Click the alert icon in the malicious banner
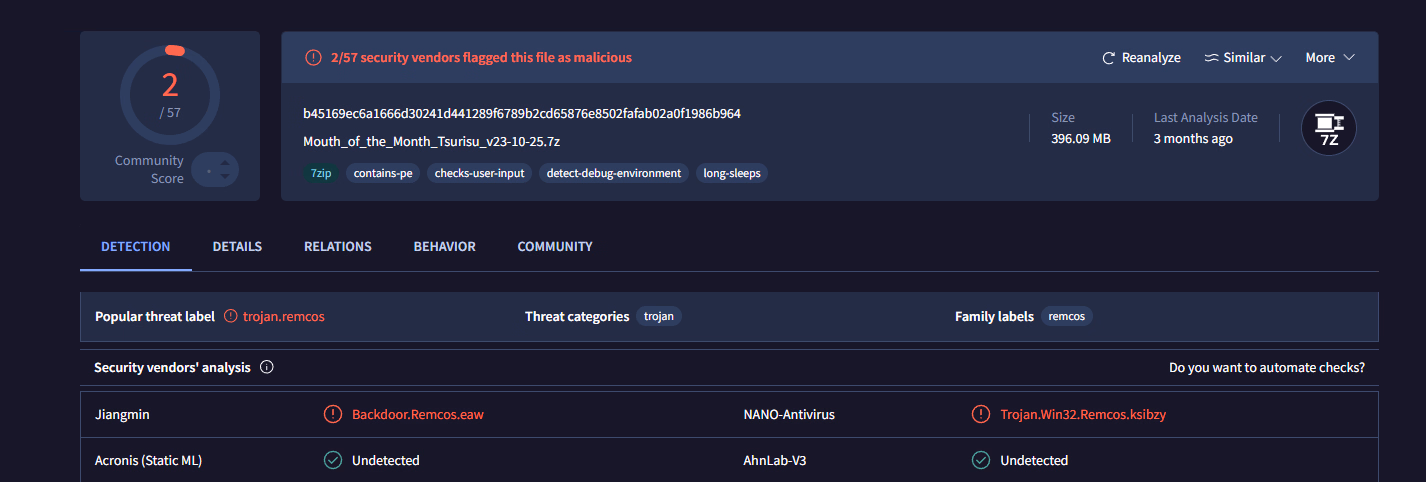This screenshot has width=1426, height=482. (313, 58)
